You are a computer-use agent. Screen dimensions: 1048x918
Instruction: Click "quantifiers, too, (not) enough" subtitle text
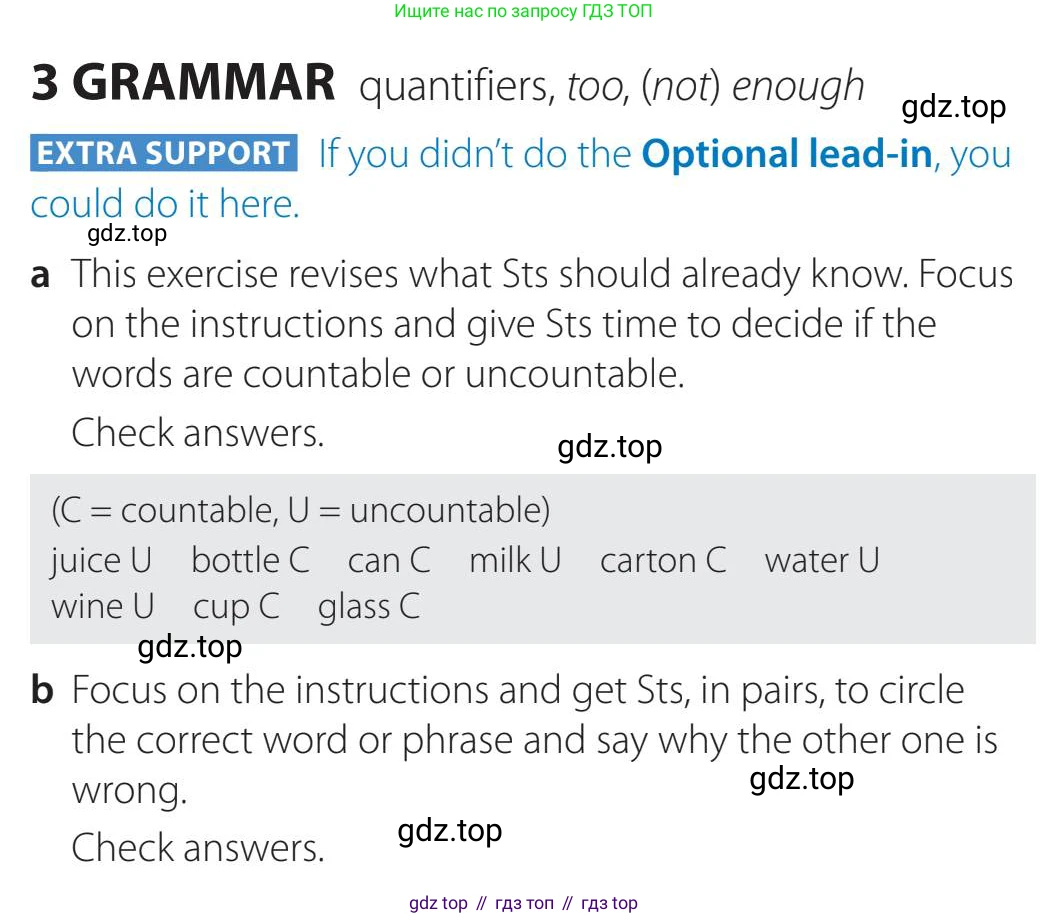[x=611, y=87]
